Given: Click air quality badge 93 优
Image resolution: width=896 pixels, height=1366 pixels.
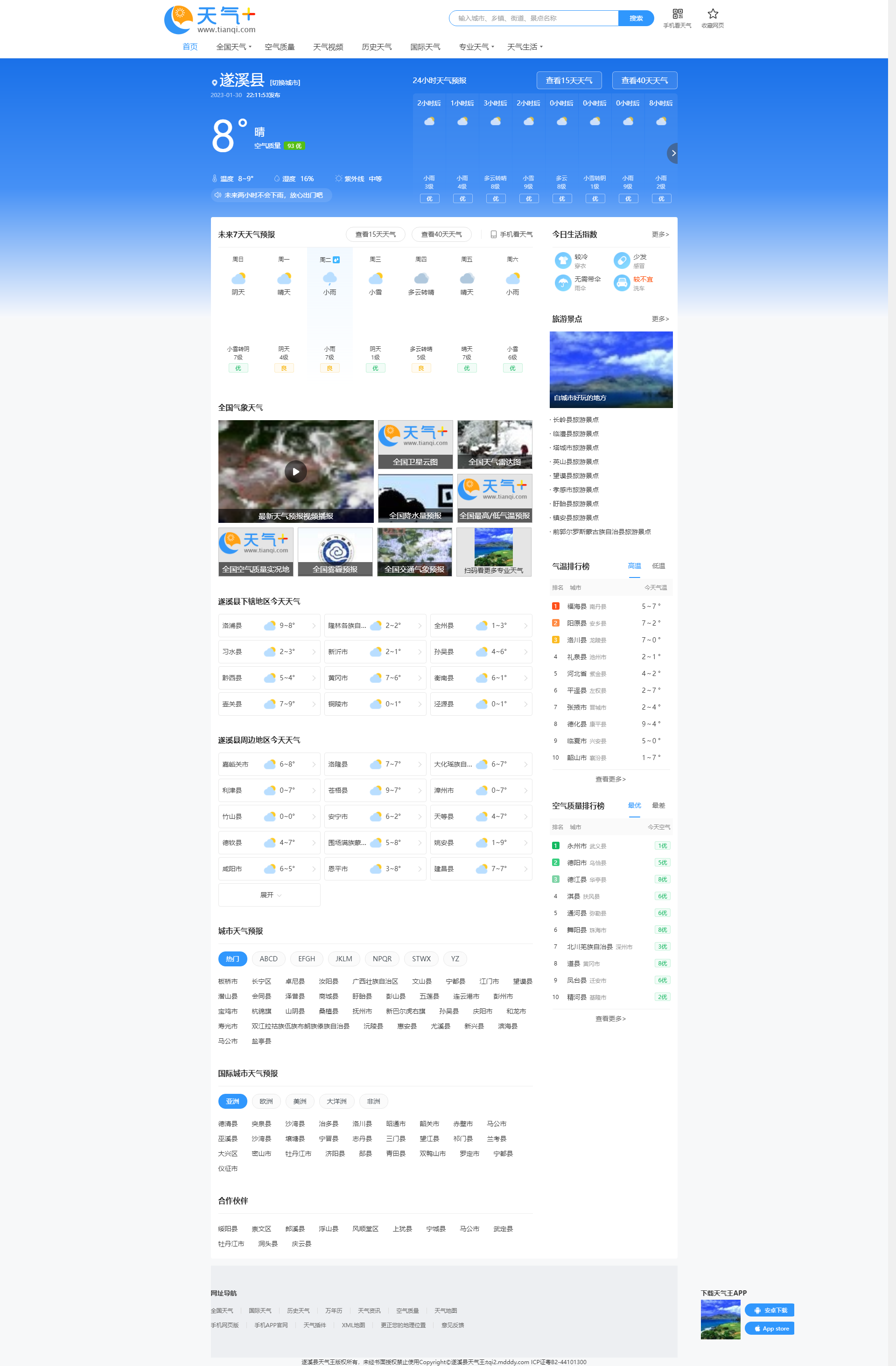Looking at the screenshot, I should click(294, 146).
